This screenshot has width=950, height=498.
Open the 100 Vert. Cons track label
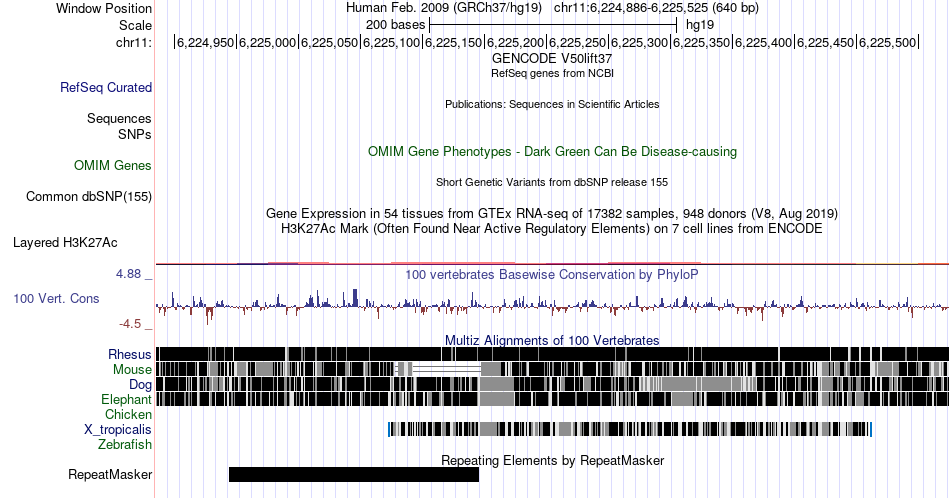click(x=56, y=298)
